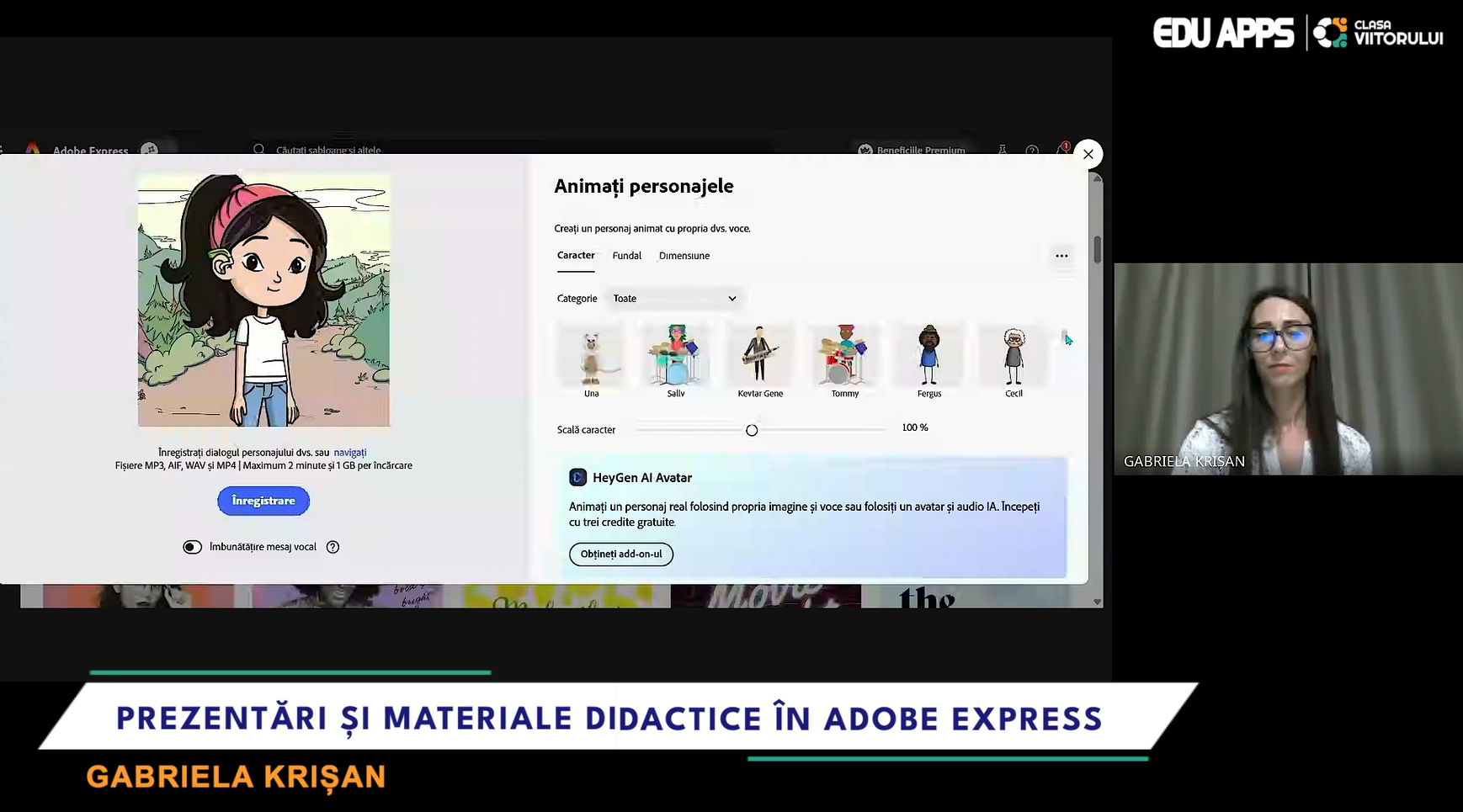Click the scroll-down arrow of the page scrollbar
Image resolution: width=1463 pixels, height=812 pixels.
tap(1097, 602)
